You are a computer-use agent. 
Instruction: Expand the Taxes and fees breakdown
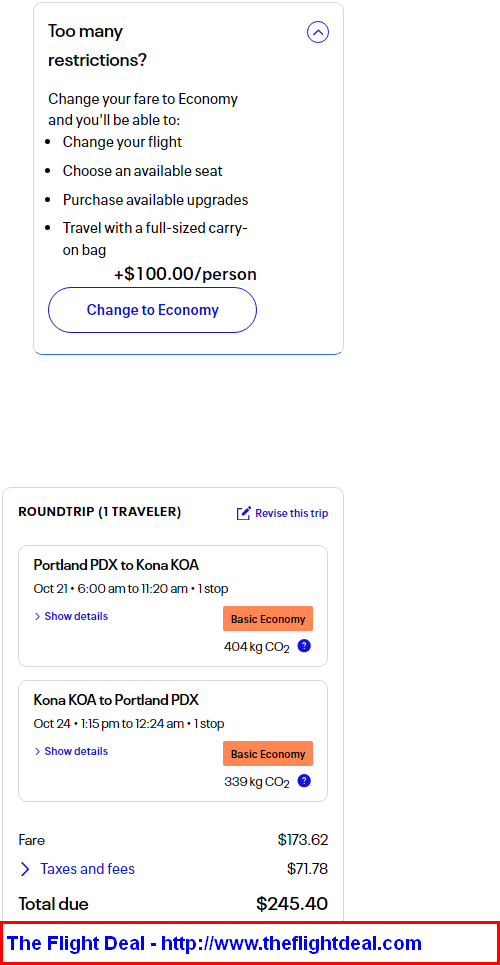click(x=87, y=869)
